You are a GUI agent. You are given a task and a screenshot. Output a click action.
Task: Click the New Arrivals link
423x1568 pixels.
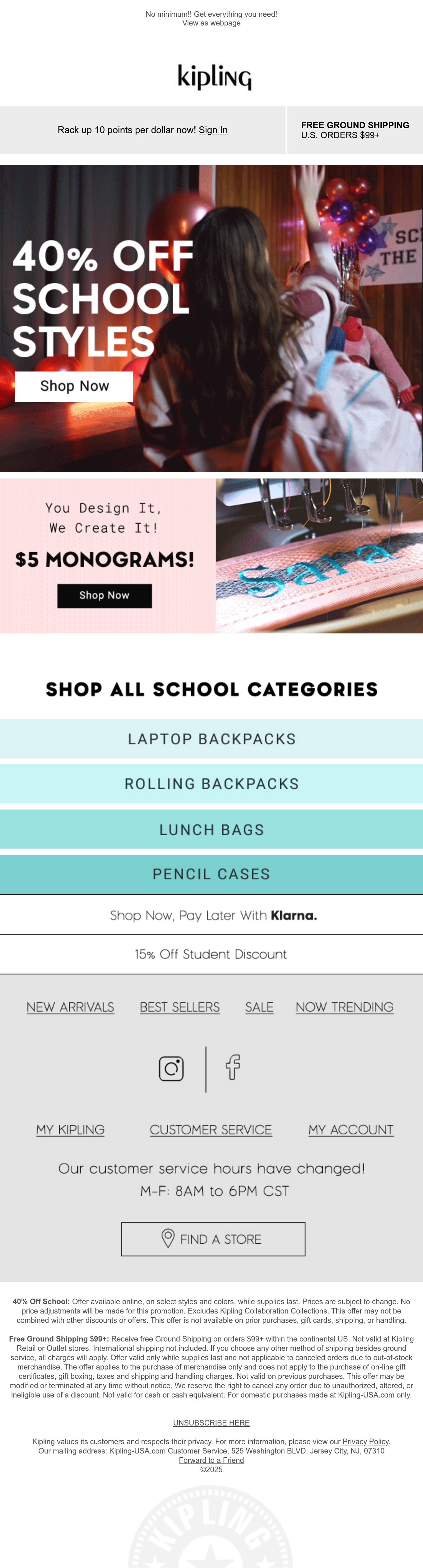tap(71, 1007)
